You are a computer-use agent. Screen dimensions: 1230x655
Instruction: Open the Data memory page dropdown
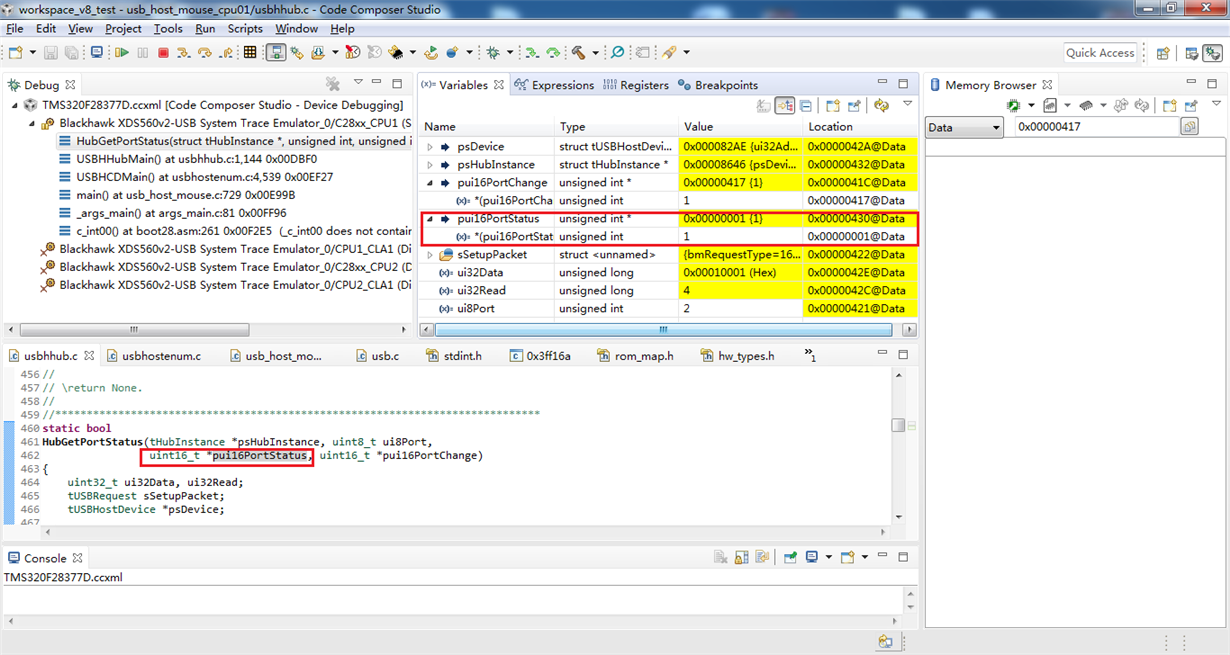964,127
